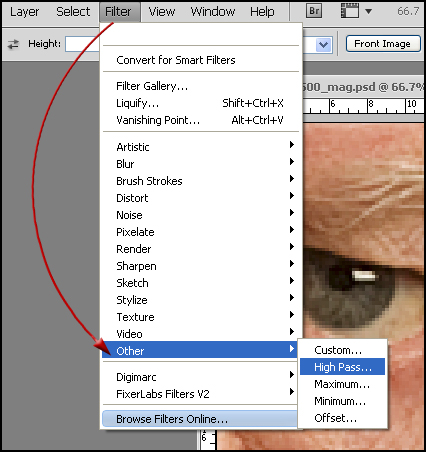Choose High Pass from the Other submenu
The image size is (426, 452).
pyautogui.click(x=342, y=367)
